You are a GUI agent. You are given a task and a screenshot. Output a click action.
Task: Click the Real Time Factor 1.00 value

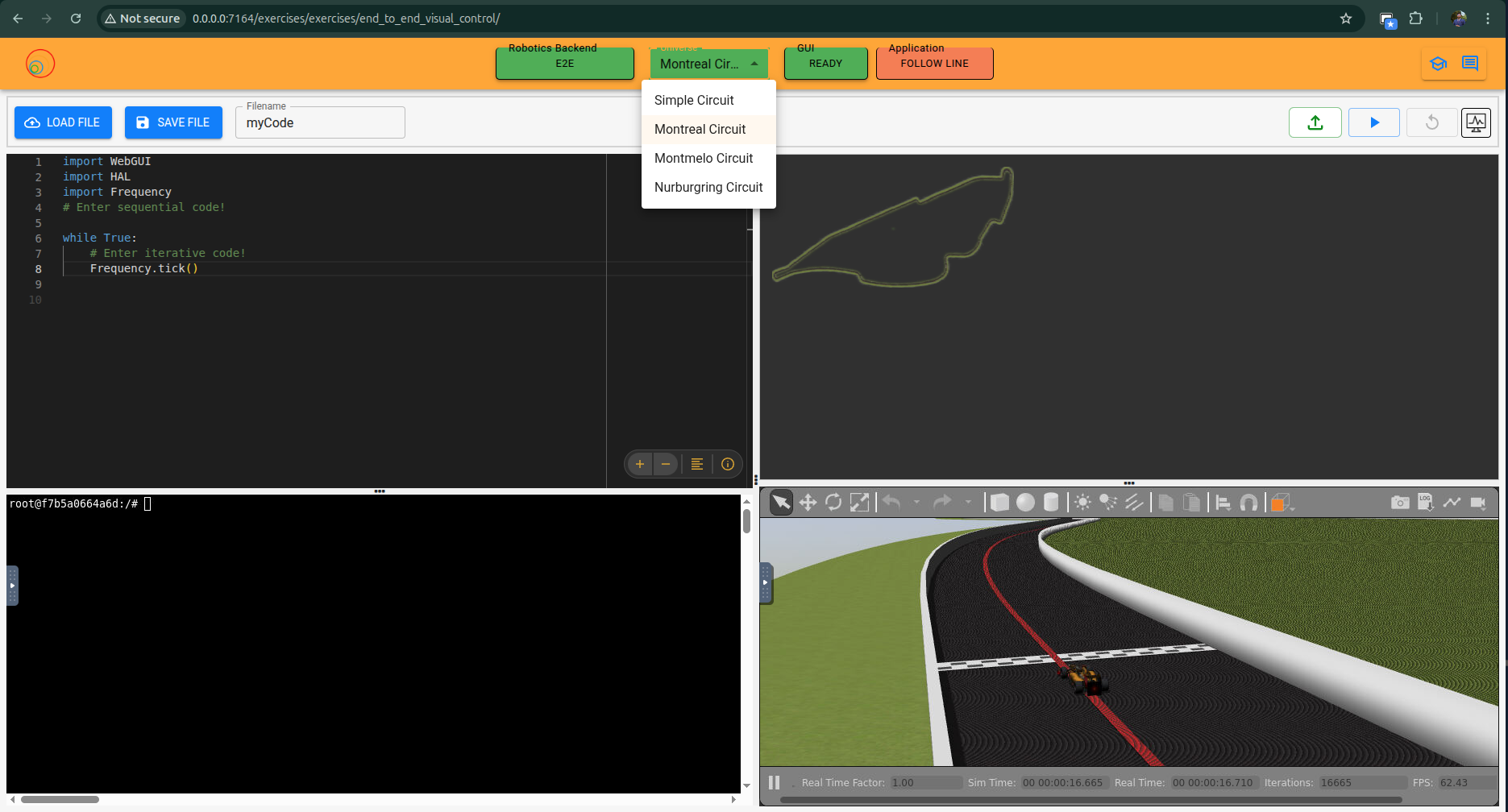coord(925,782)
